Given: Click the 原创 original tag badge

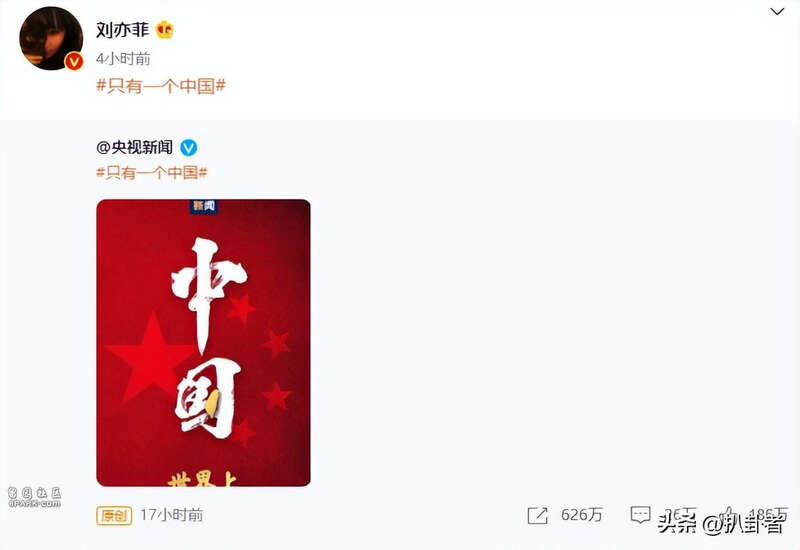Looking at the screenshot, I should pos(114,516).
